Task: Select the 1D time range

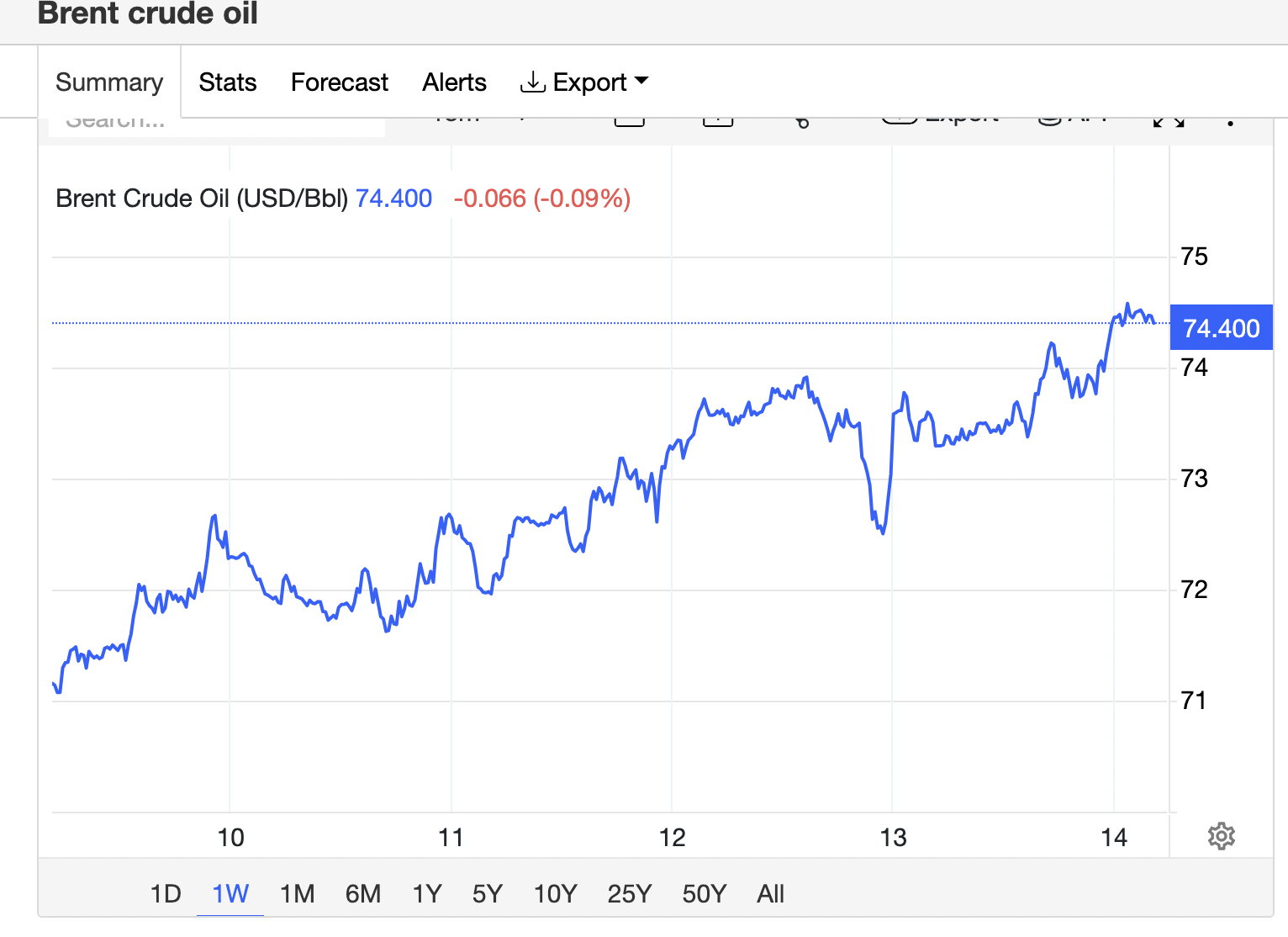Action: coord(166,893)
